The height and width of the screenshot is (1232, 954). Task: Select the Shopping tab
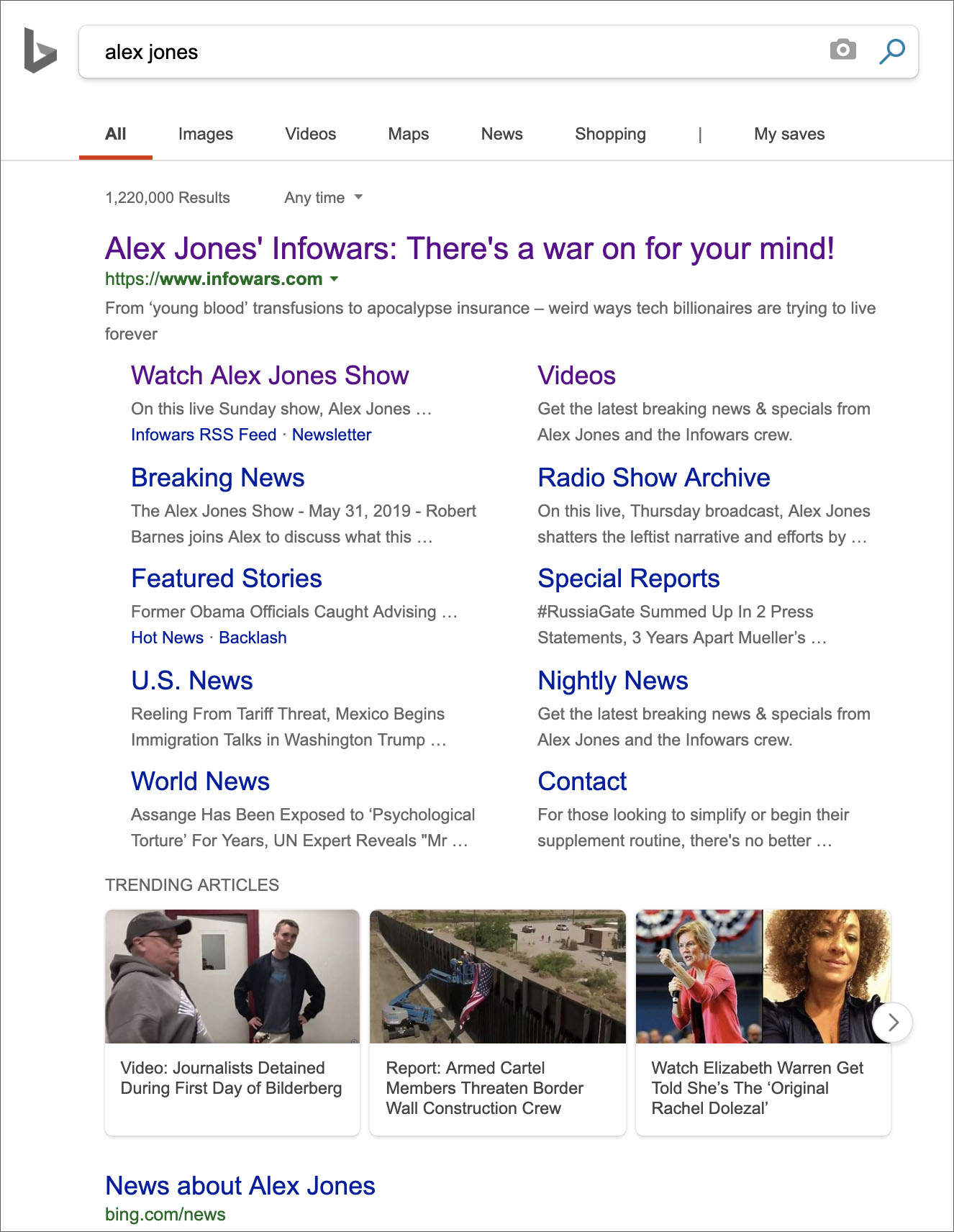pyautogui.click(x=610, y=135)
